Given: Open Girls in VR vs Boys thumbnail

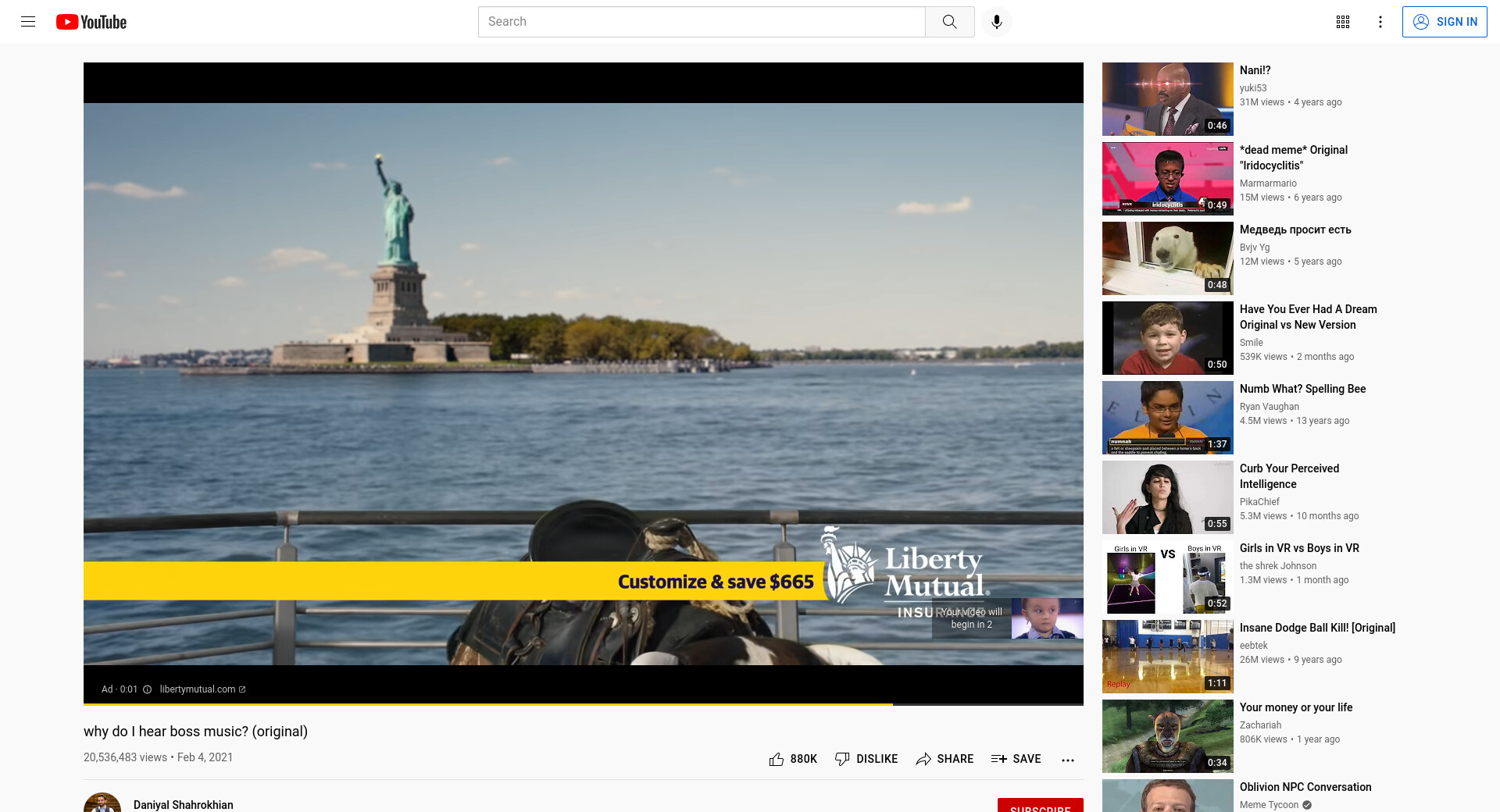Looking at the screenshot, I should click(1167, 577).
